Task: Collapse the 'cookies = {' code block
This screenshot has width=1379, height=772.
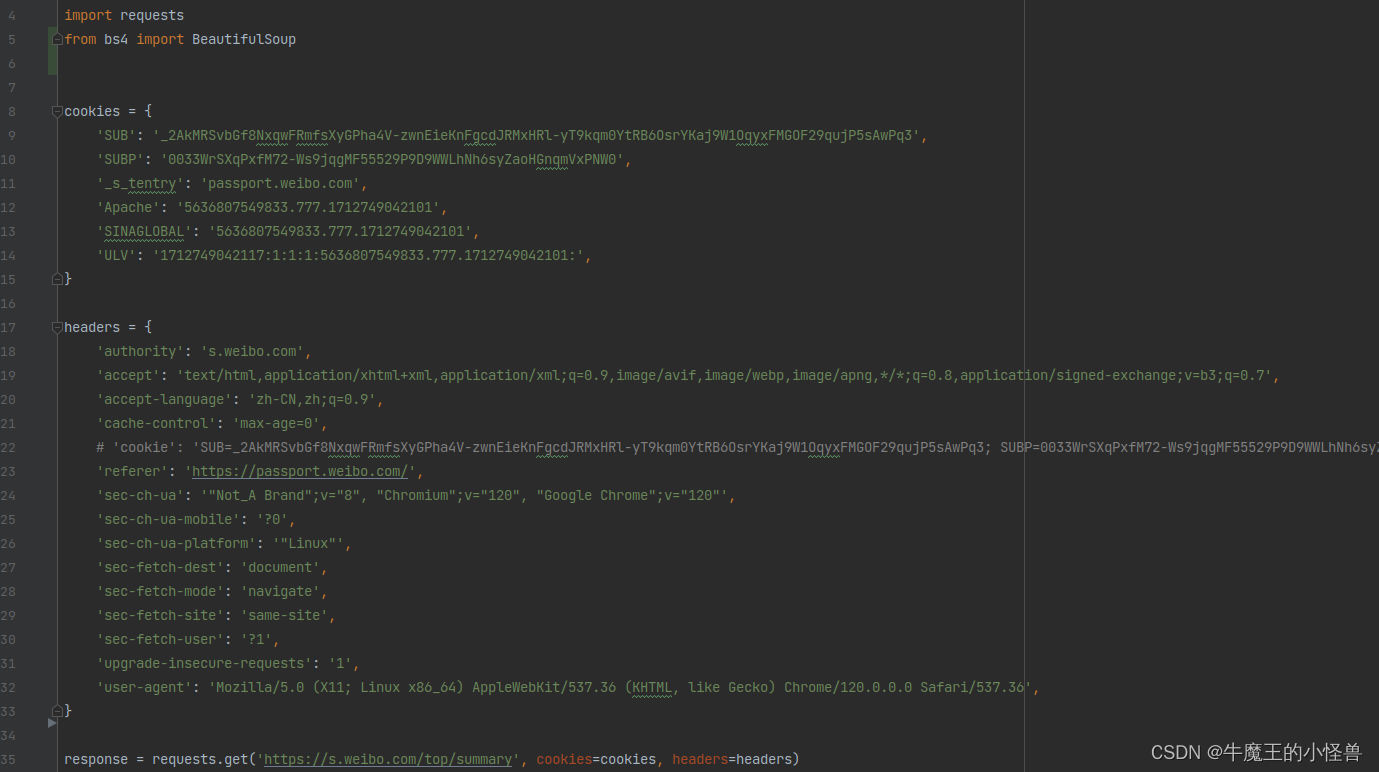Action: click(57, 111)
